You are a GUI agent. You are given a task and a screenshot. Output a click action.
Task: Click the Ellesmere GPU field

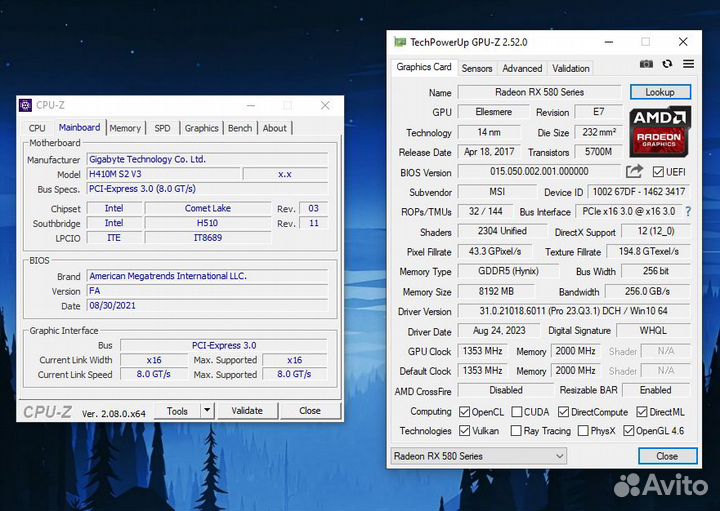coord(494,112)
